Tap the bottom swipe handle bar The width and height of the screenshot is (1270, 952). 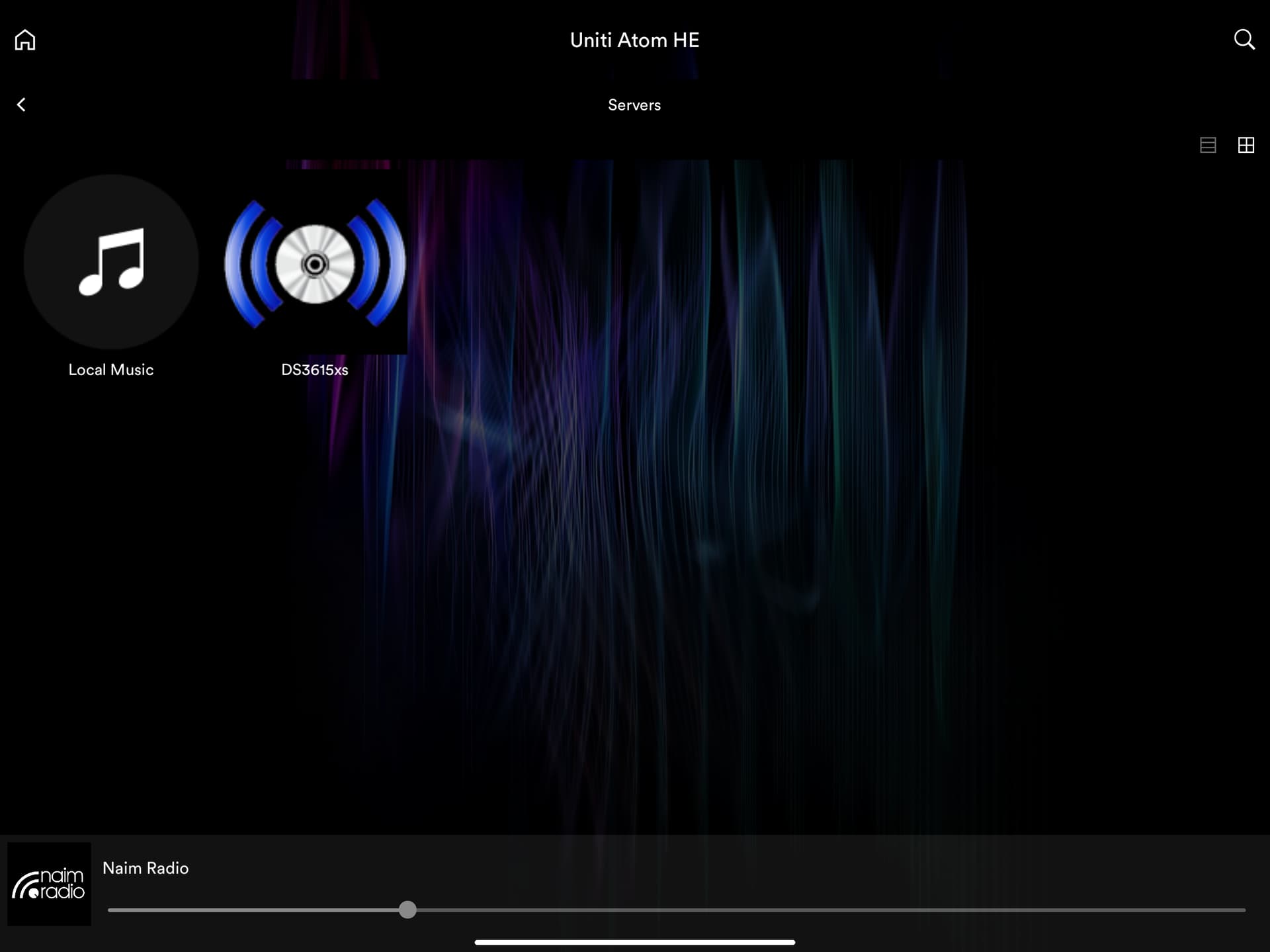[x=635, y=941]
